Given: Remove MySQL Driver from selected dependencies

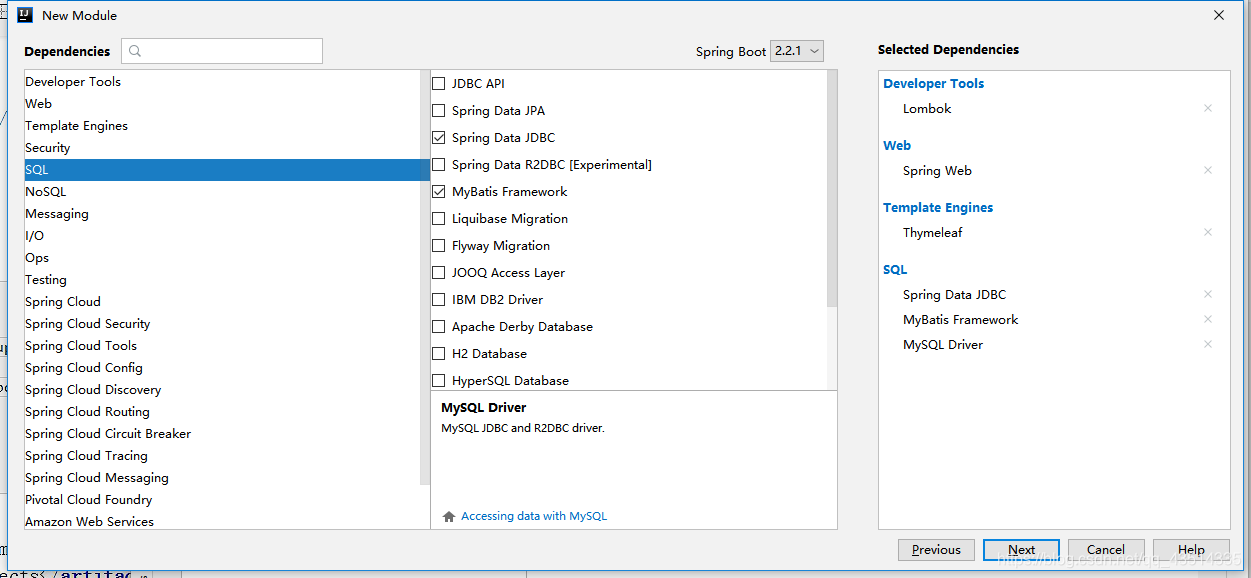Looking at the screenshot, I should coord(1208,344).
